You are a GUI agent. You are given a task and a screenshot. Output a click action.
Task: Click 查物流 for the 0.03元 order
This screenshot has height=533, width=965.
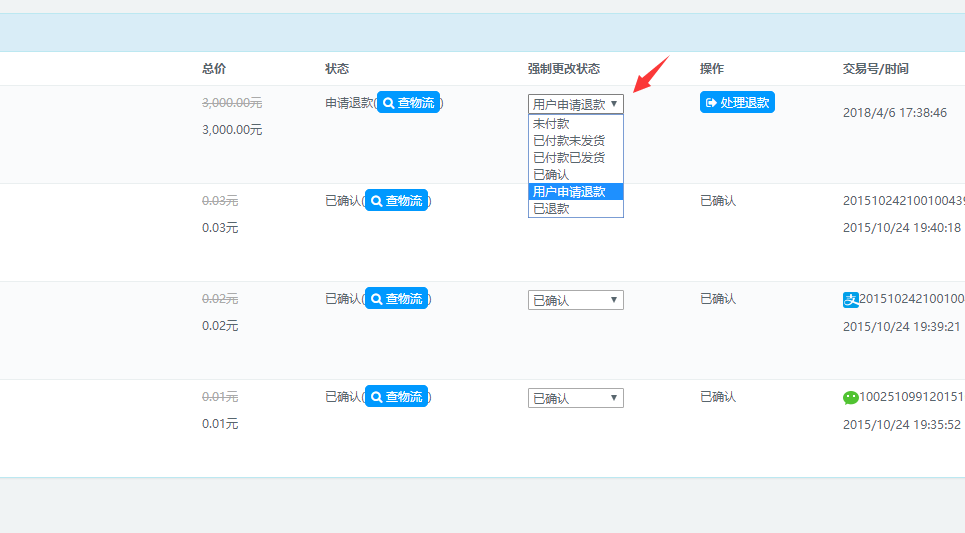click(x=396, y=201)
